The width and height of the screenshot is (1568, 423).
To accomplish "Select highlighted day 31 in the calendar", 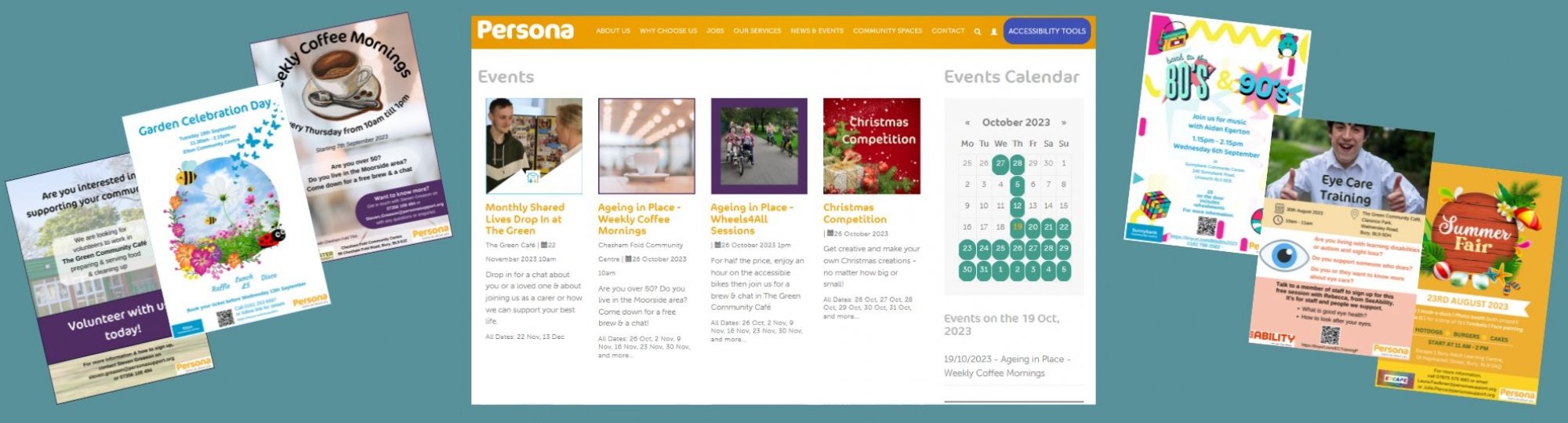I will (x=984, y=269).
